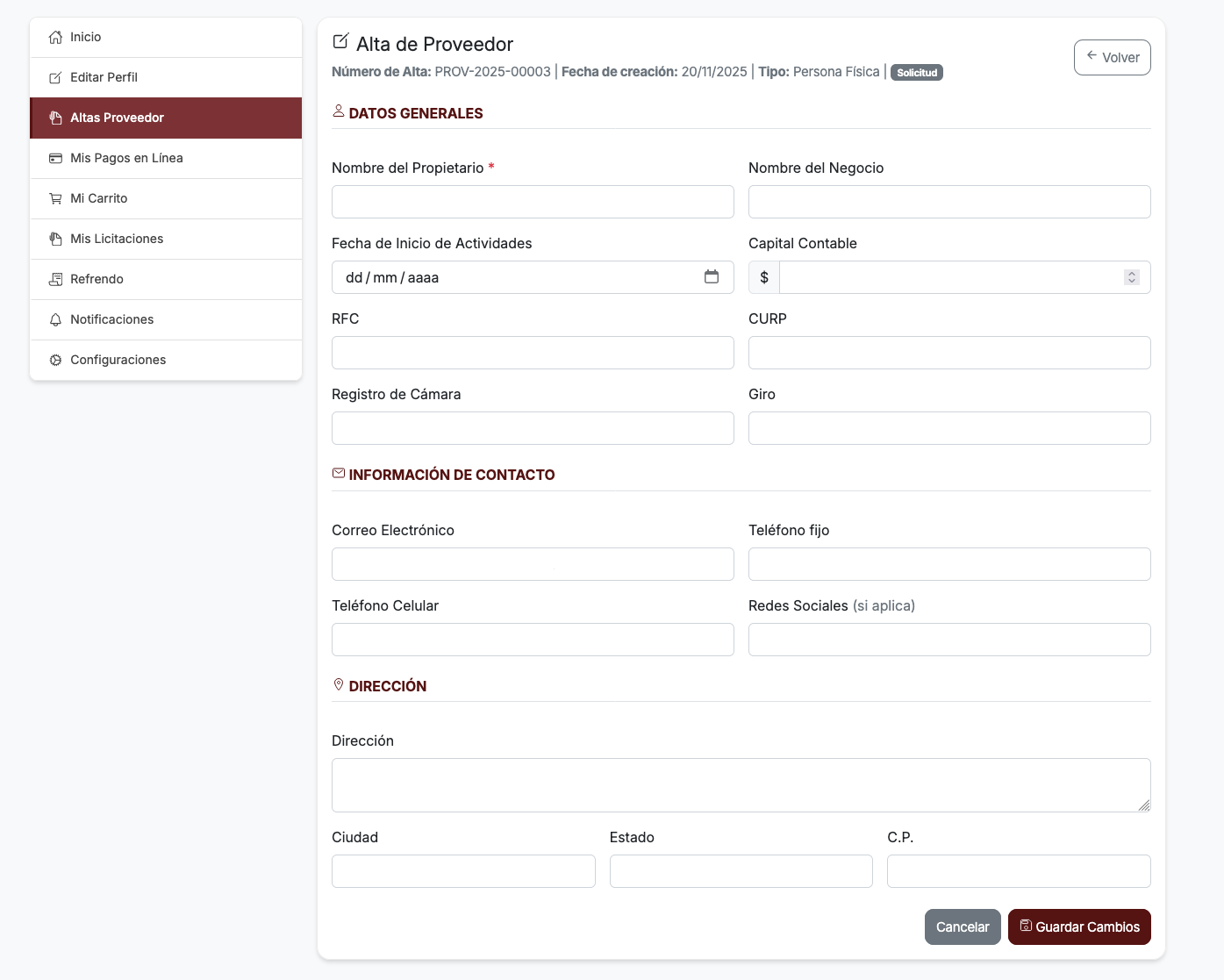
Task: Select Altas Proveedor menu entry
Action: coord(166,118)
